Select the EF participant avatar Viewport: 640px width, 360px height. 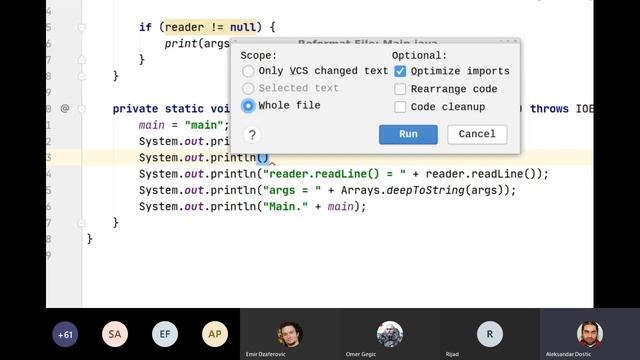(x=165, y=334)
